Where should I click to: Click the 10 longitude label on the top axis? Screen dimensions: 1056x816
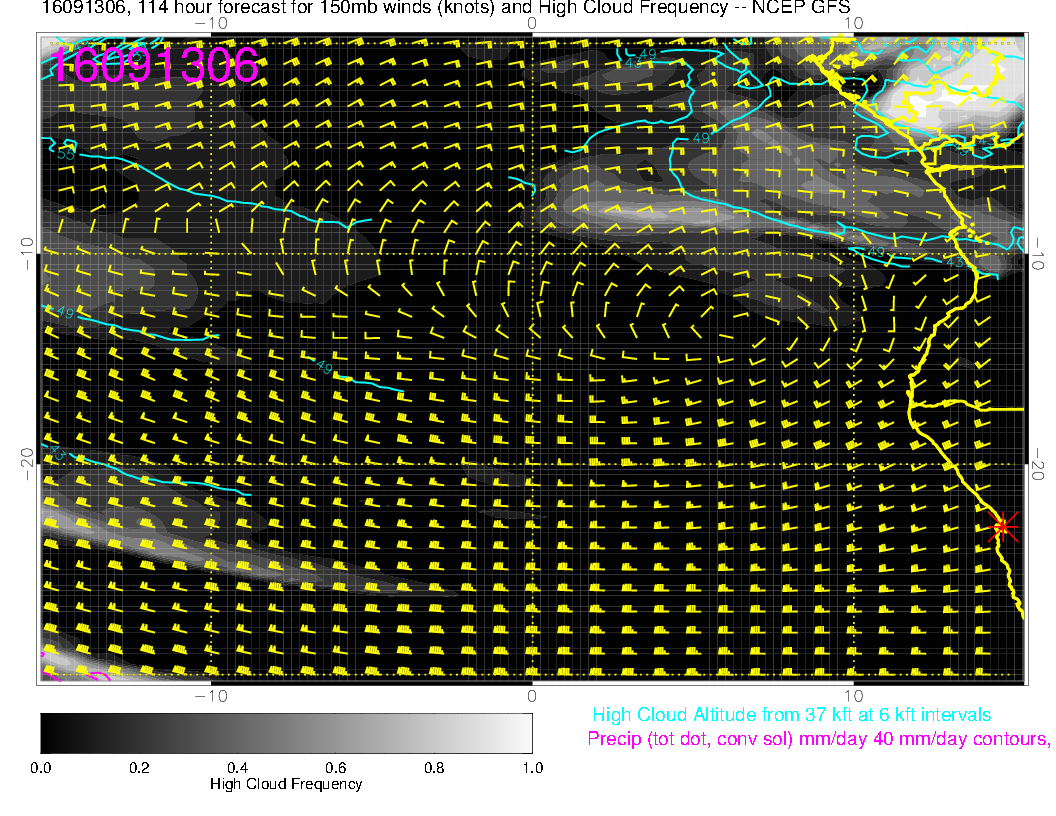(853, 23)
